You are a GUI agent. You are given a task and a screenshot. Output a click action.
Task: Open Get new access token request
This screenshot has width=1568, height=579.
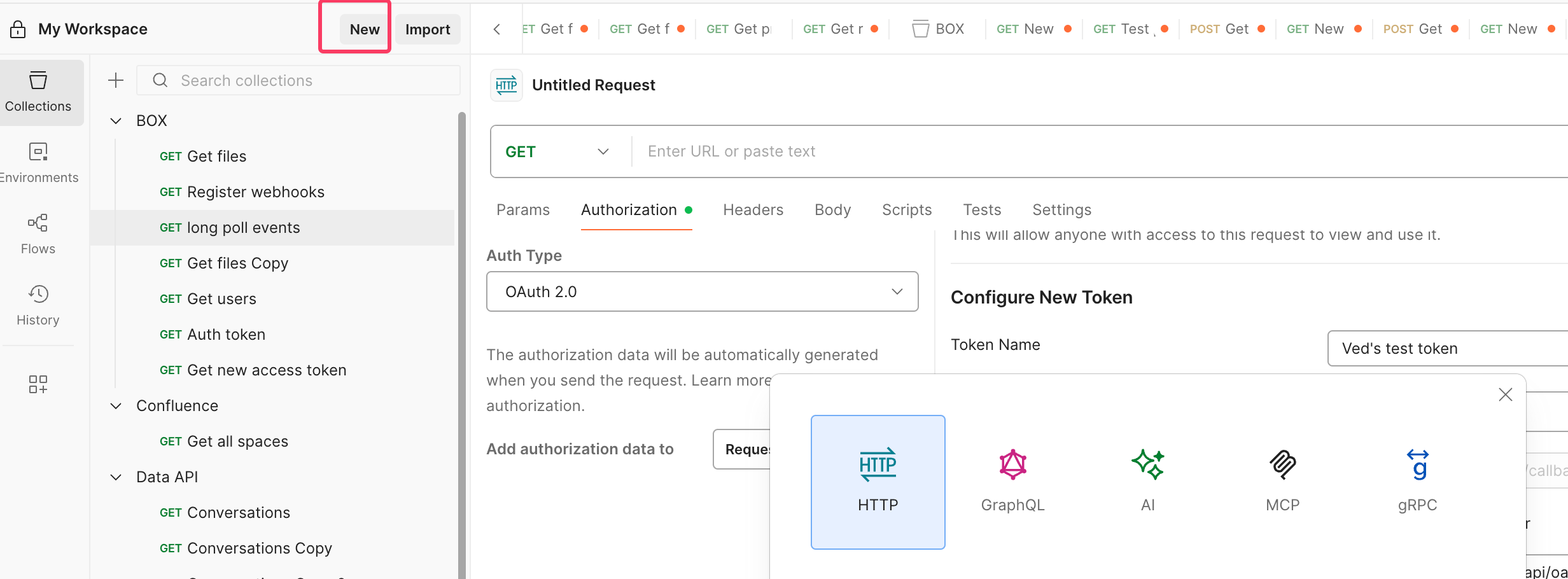[272, 370]
